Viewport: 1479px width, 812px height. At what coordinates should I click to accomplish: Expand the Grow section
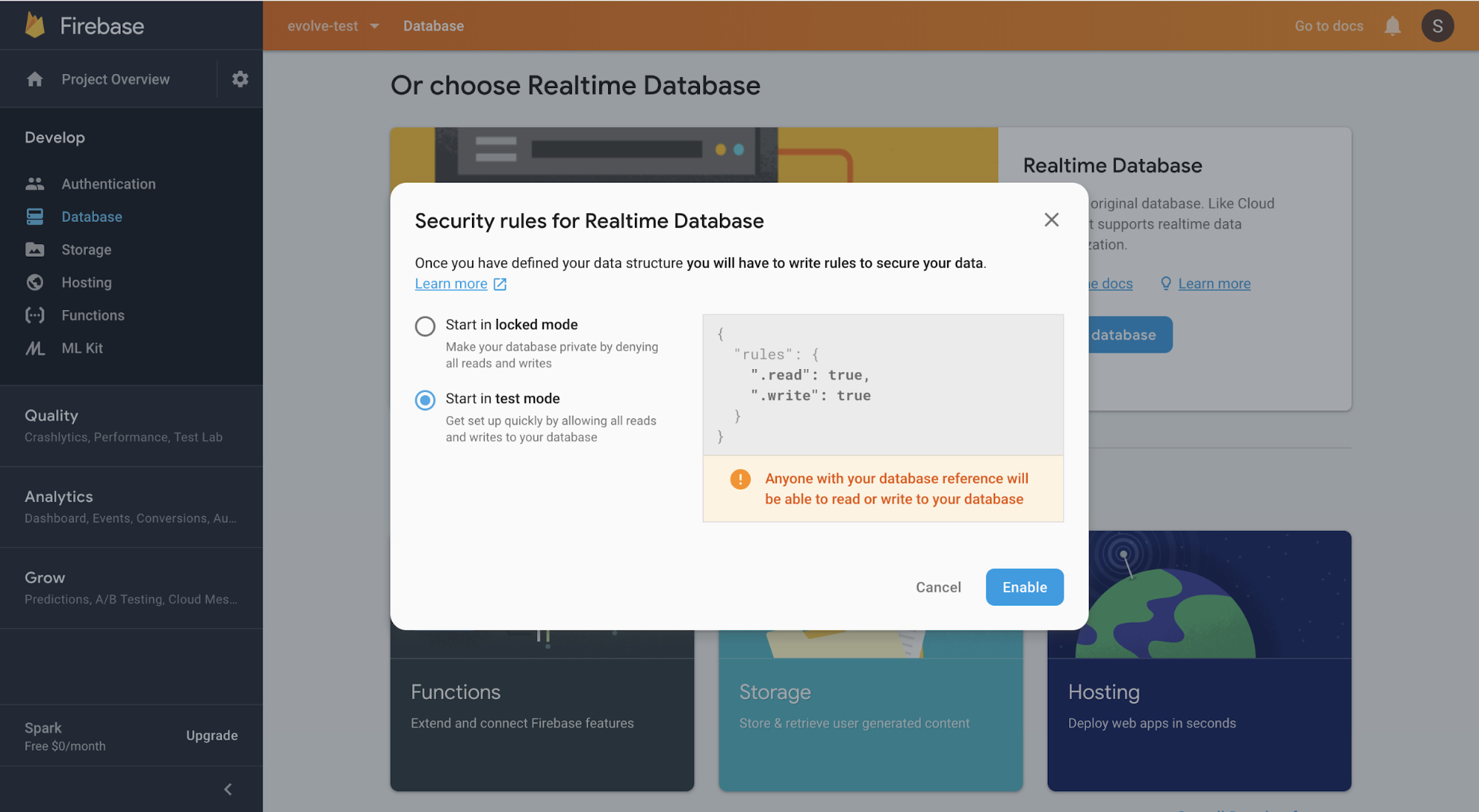pyautogui.click(x=131, y=588)
